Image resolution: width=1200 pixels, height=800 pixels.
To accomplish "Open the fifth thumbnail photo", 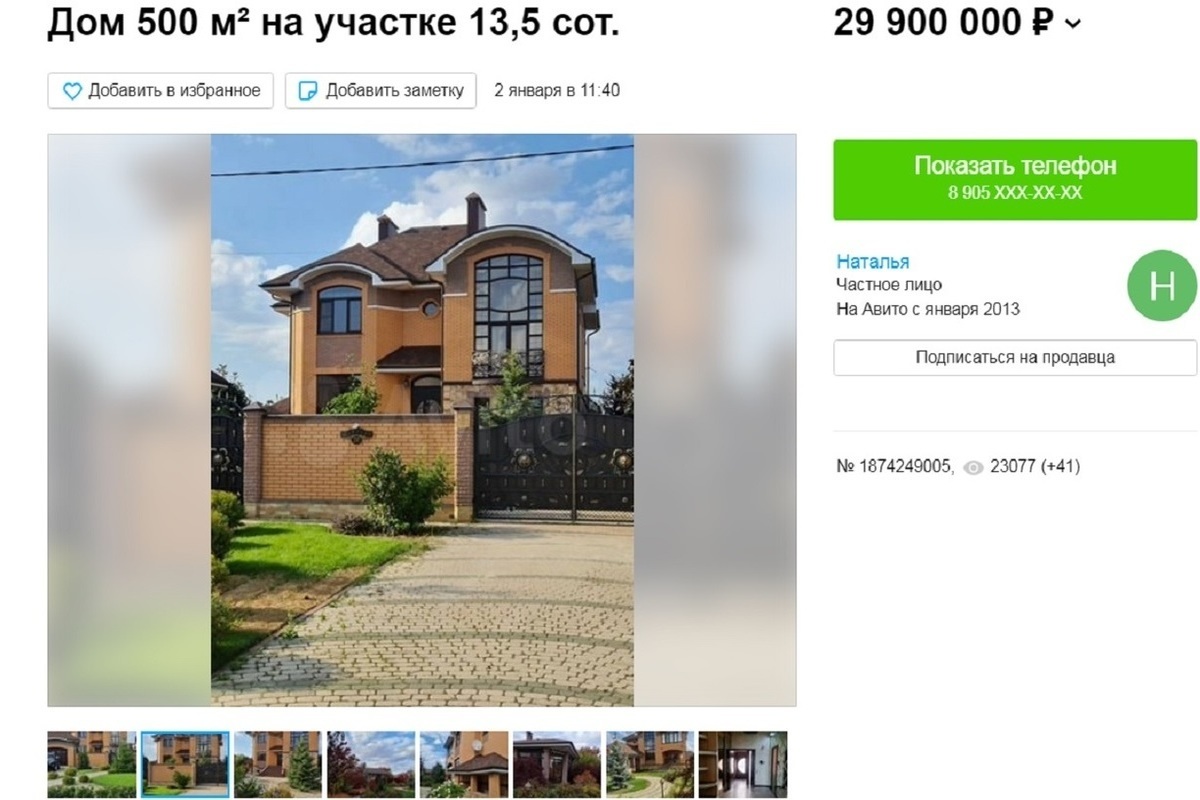I will (464, 765).
